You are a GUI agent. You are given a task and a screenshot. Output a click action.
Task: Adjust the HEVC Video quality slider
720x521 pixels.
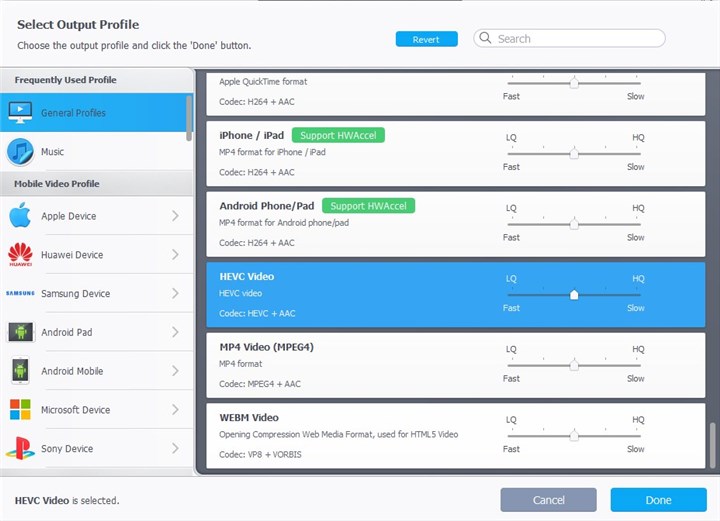pos(574,295)
